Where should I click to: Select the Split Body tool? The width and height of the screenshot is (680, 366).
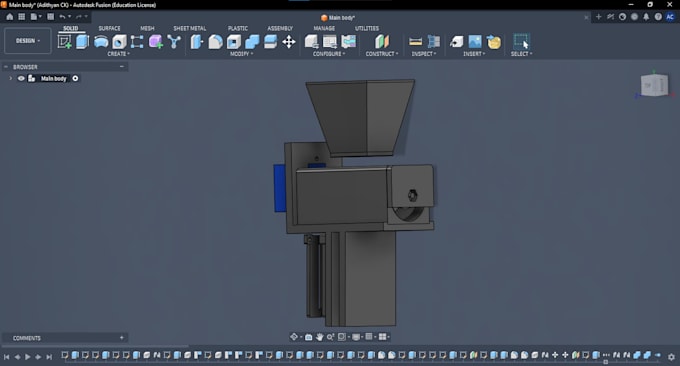click(x=270, y=42)
